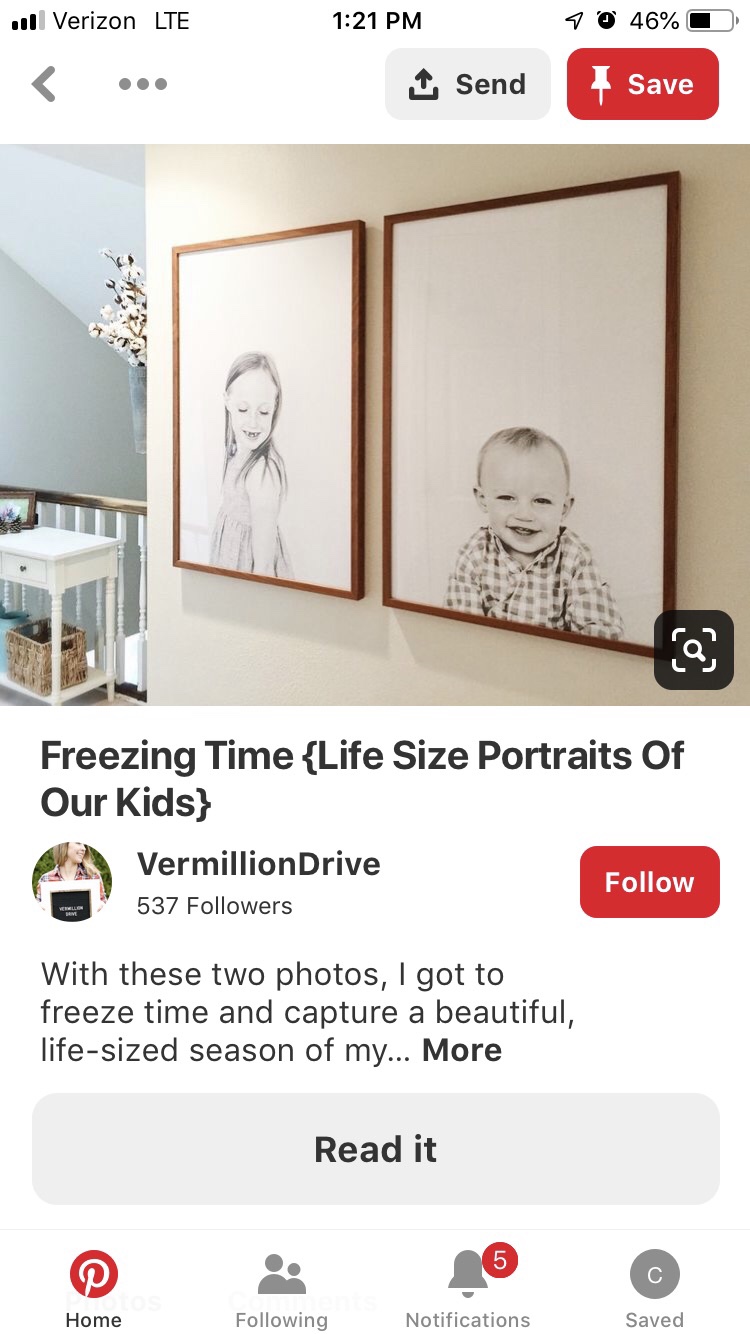The width and height of the screenshot is (750, 1334).
Task: Tap the battery indicator in status bar
Action: coord(712,20)
